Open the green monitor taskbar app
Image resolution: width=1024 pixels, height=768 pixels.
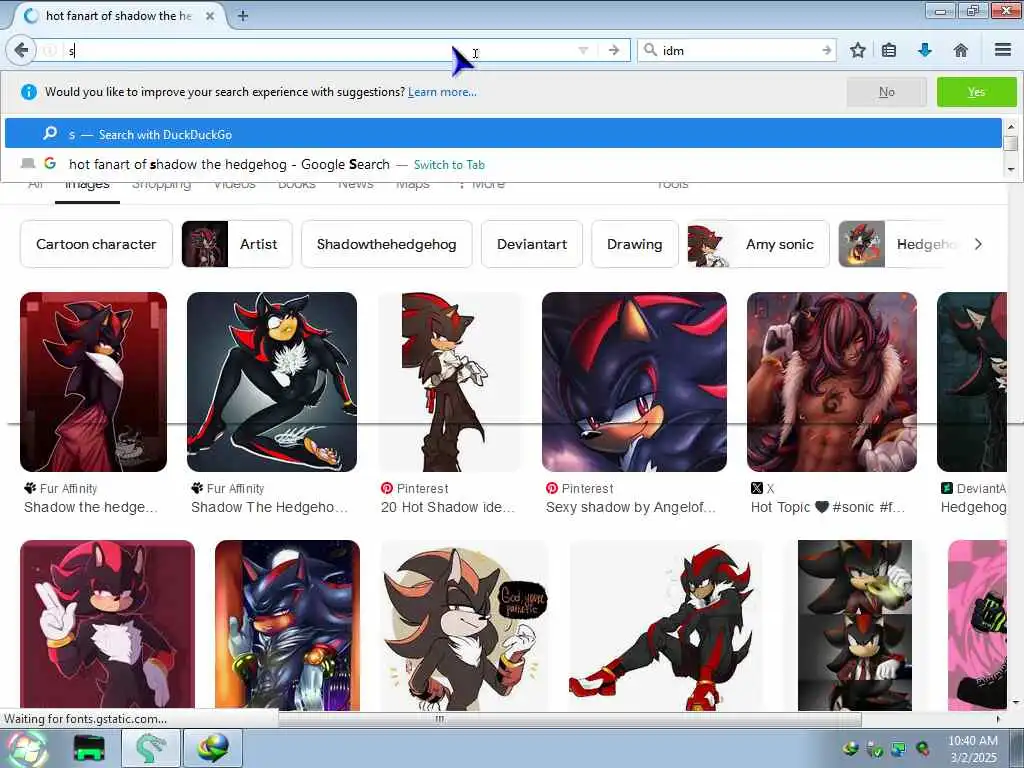[89, 748]
